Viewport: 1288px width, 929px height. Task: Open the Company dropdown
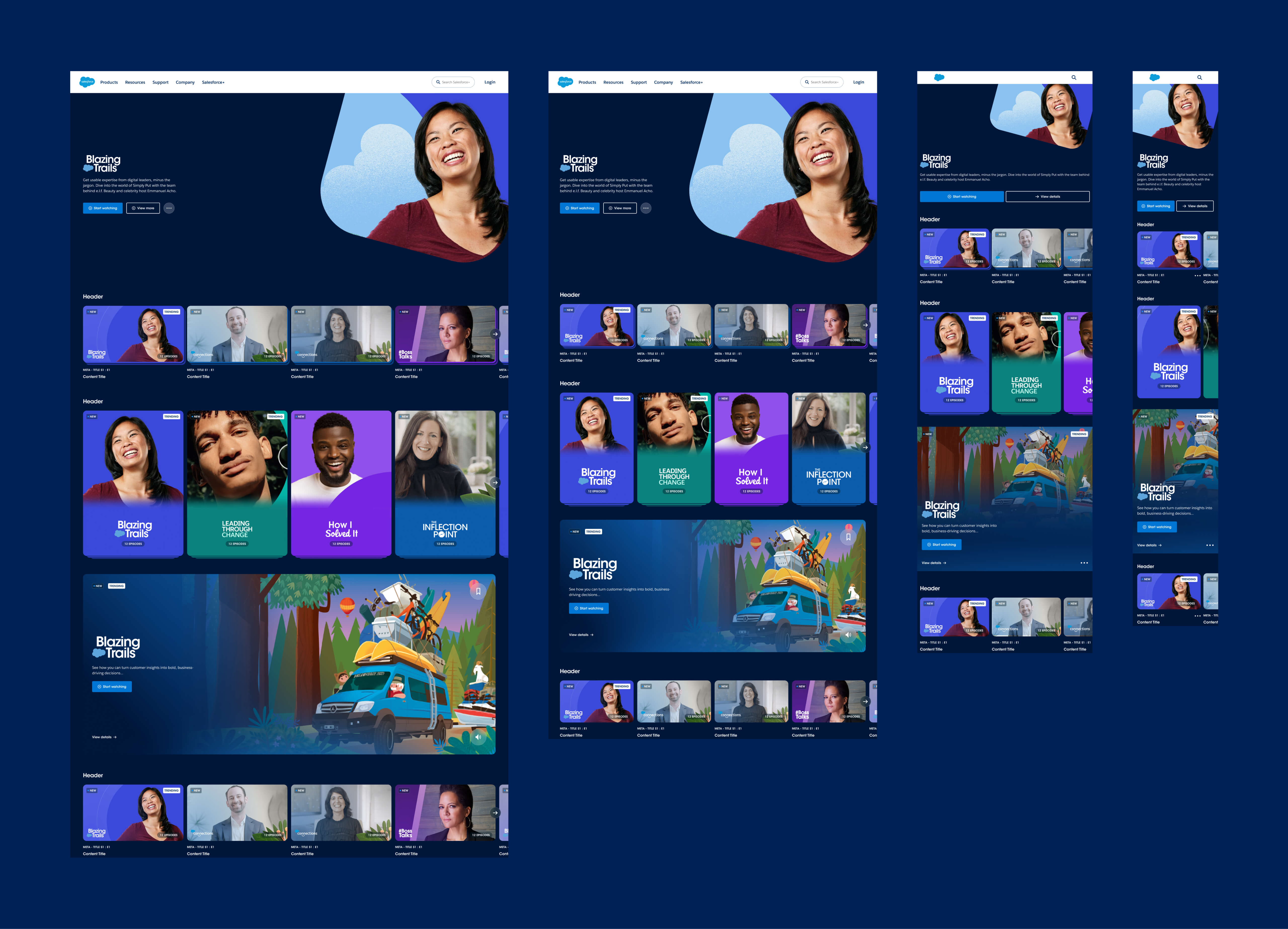pos(185,82)
